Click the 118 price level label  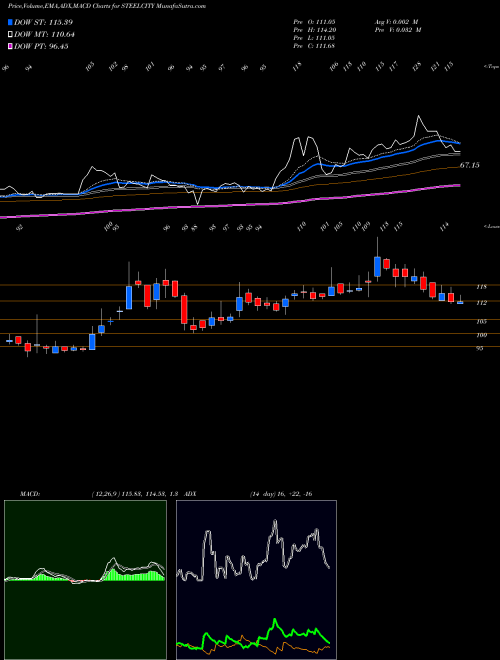tap(481, 287)
